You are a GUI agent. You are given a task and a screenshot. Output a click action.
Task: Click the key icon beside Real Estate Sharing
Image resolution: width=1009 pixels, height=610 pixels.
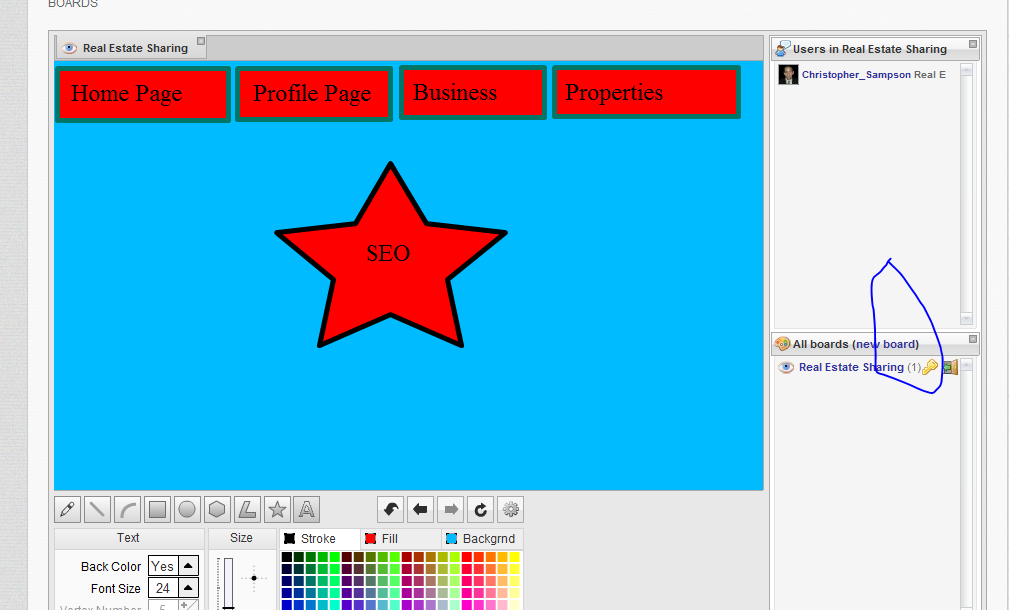tap(930, 367)
